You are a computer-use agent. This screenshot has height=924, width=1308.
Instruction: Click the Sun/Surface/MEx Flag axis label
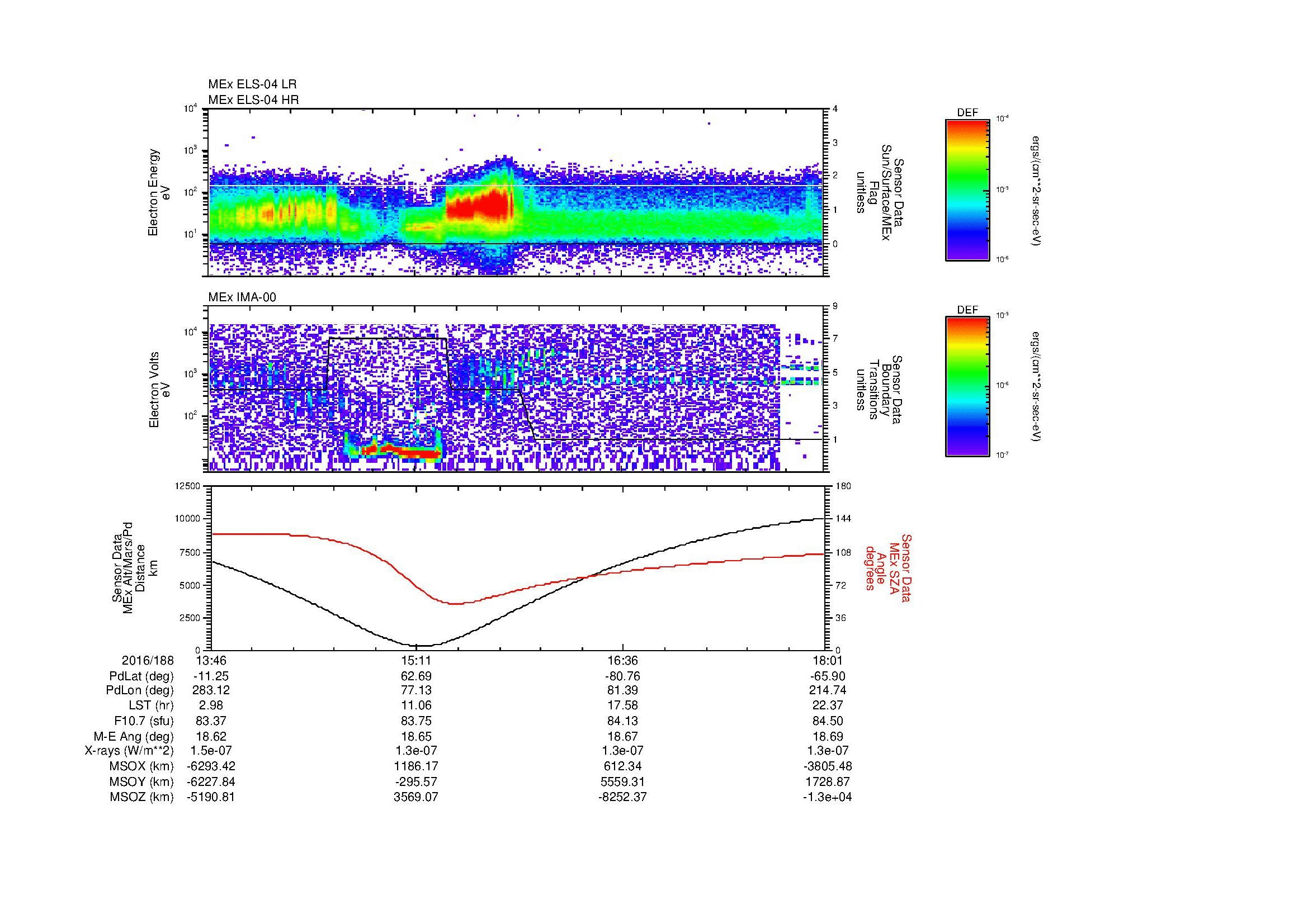880,193
